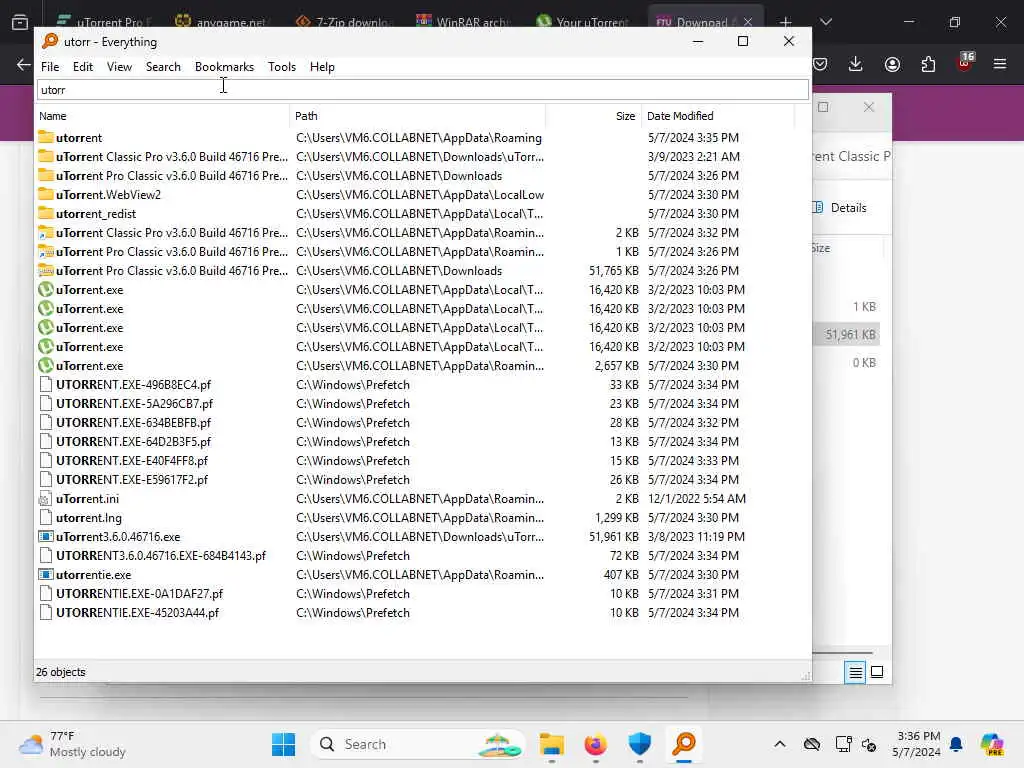Click UTORRENT.EXE-5A296CB7.pf file name
The image size is (1024, 768).
(135, 404)
